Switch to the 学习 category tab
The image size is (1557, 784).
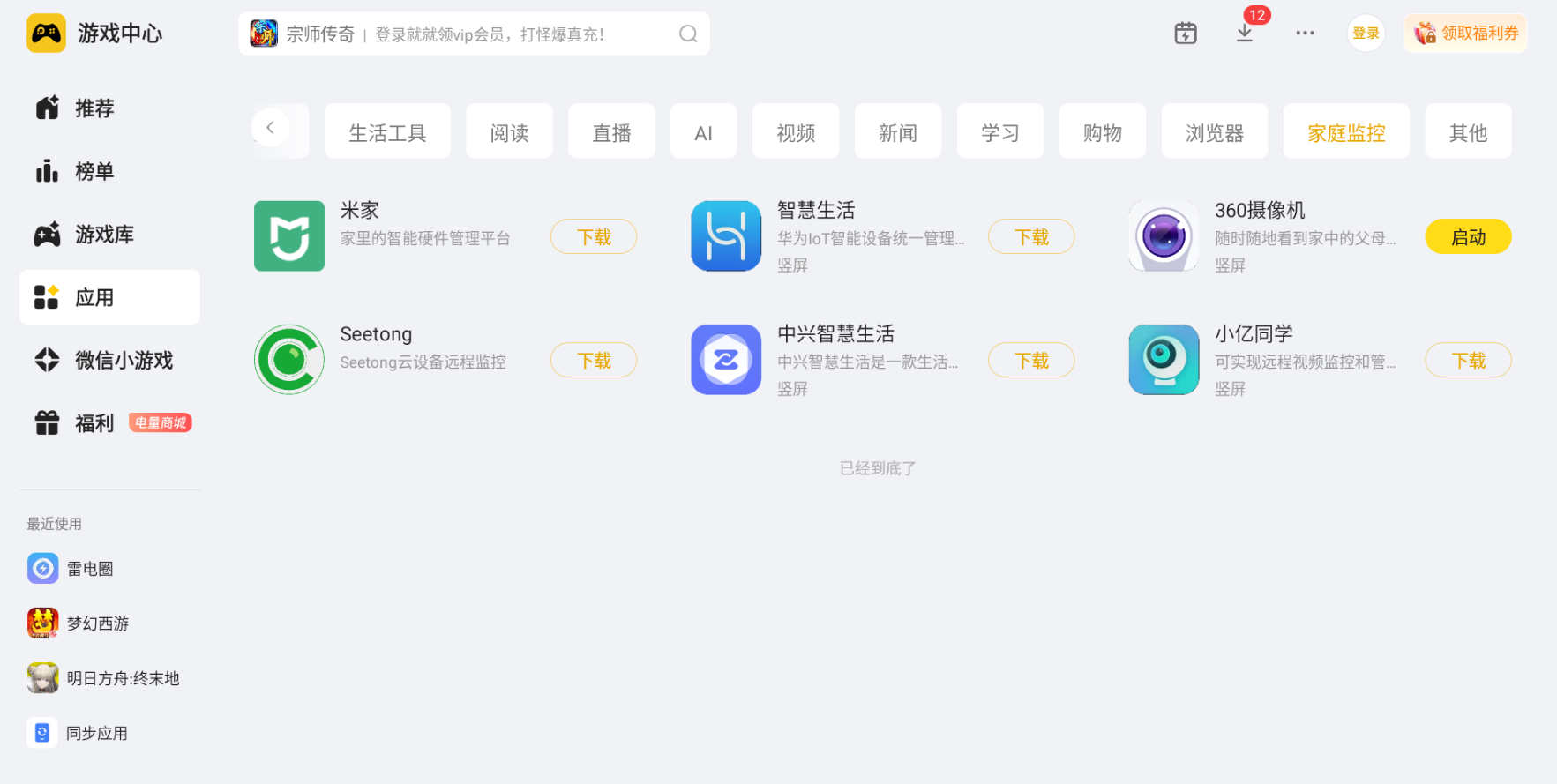pyautogui.click(x=1000, y=131)
